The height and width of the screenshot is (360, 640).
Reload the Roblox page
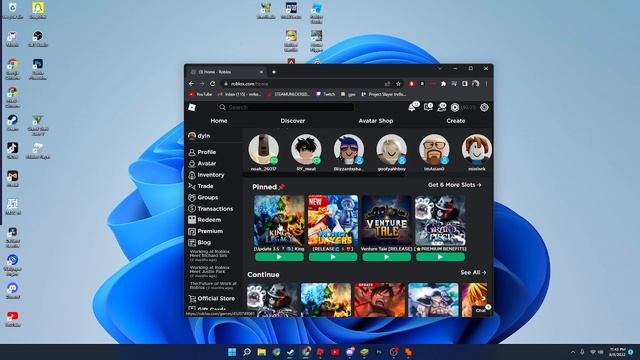click(x=213, y=84)
